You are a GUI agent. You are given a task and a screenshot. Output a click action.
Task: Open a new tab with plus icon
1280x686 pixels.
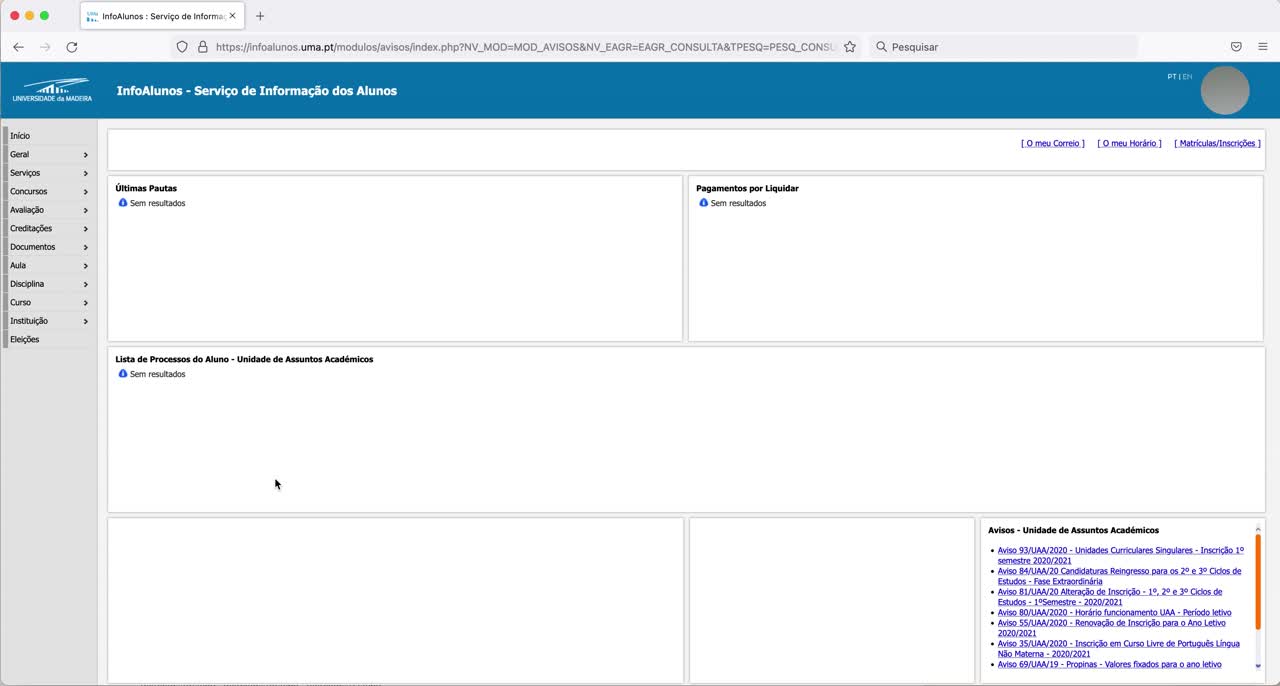tap(260, 16)
